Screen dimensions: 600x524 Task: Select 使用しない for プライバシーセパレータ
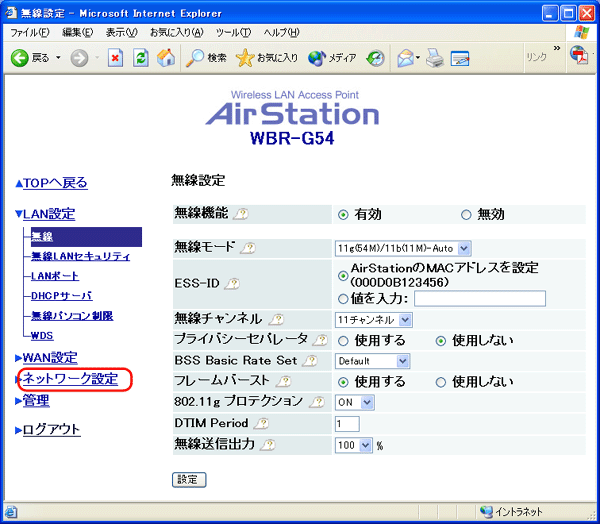[x=441, y=341]
